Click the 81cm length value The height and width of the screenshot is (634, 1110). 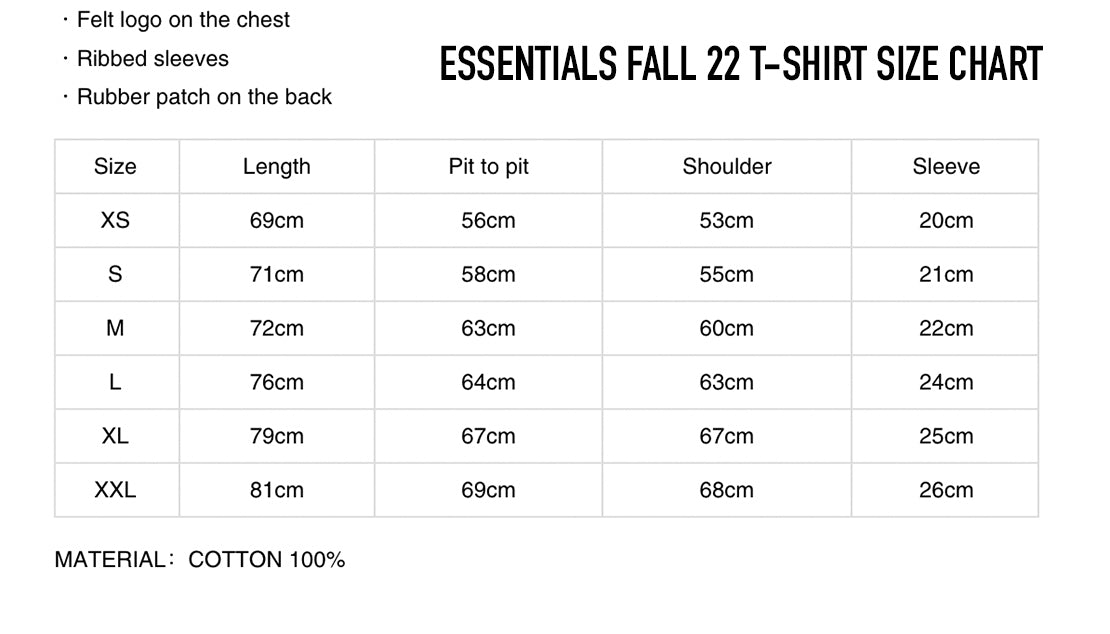[x=277, y=490]
